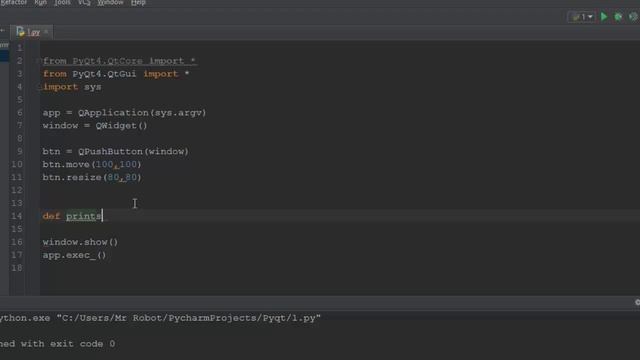Click gutter line number 14

pos(17,216)
